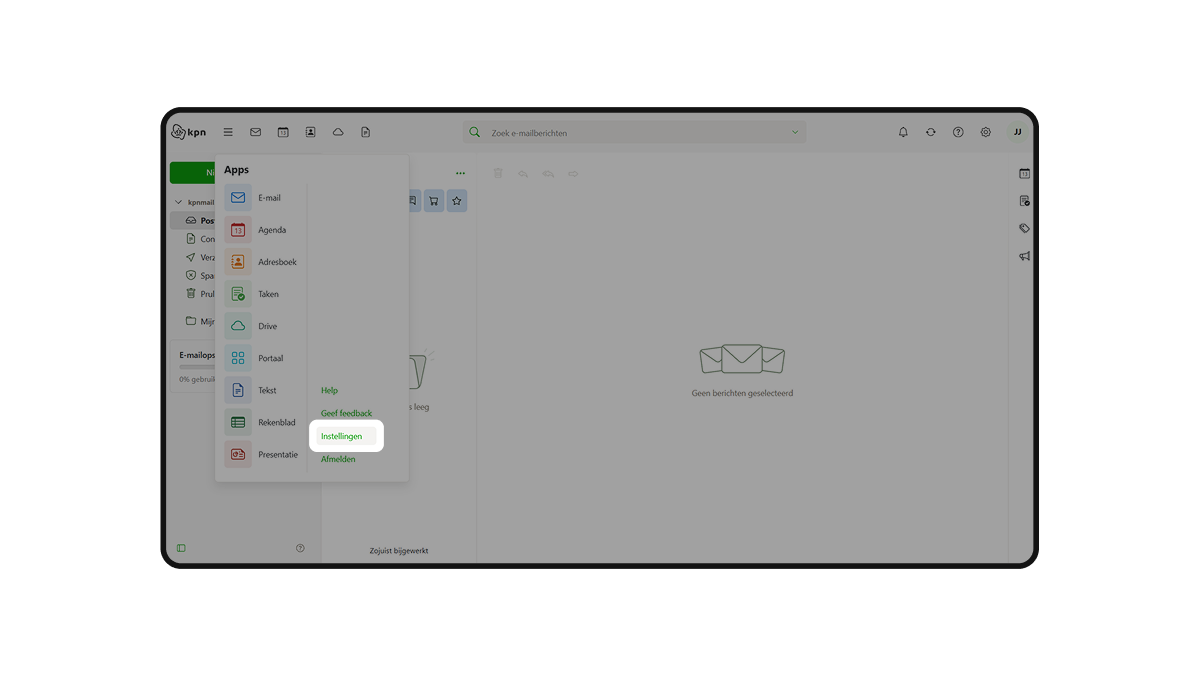Viewport: 1200px width, 676px height.
Task: Click the megaphone icon in right sidebar
Action: coord(1024,256)
